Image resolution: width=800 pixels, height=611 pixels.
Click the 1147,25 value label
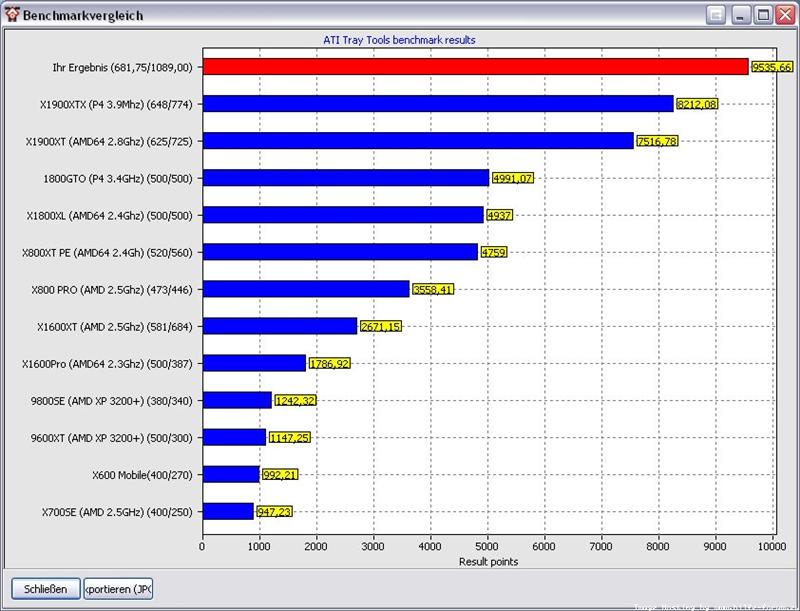(290, 438)
